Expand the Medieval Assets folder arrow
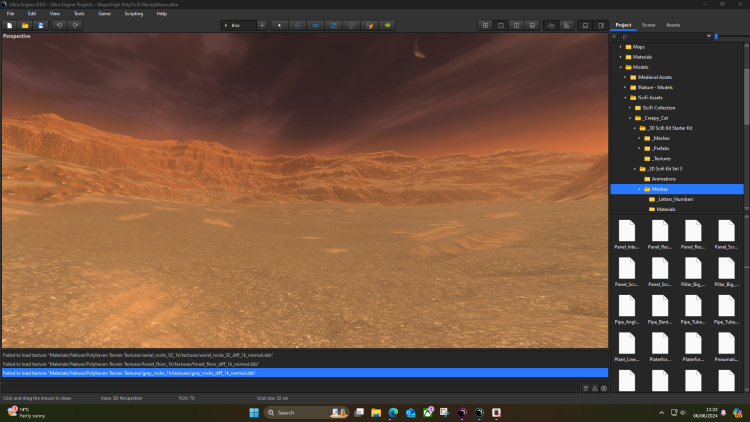The height and width of the screenshot is (422, 750). click(625, 77)
